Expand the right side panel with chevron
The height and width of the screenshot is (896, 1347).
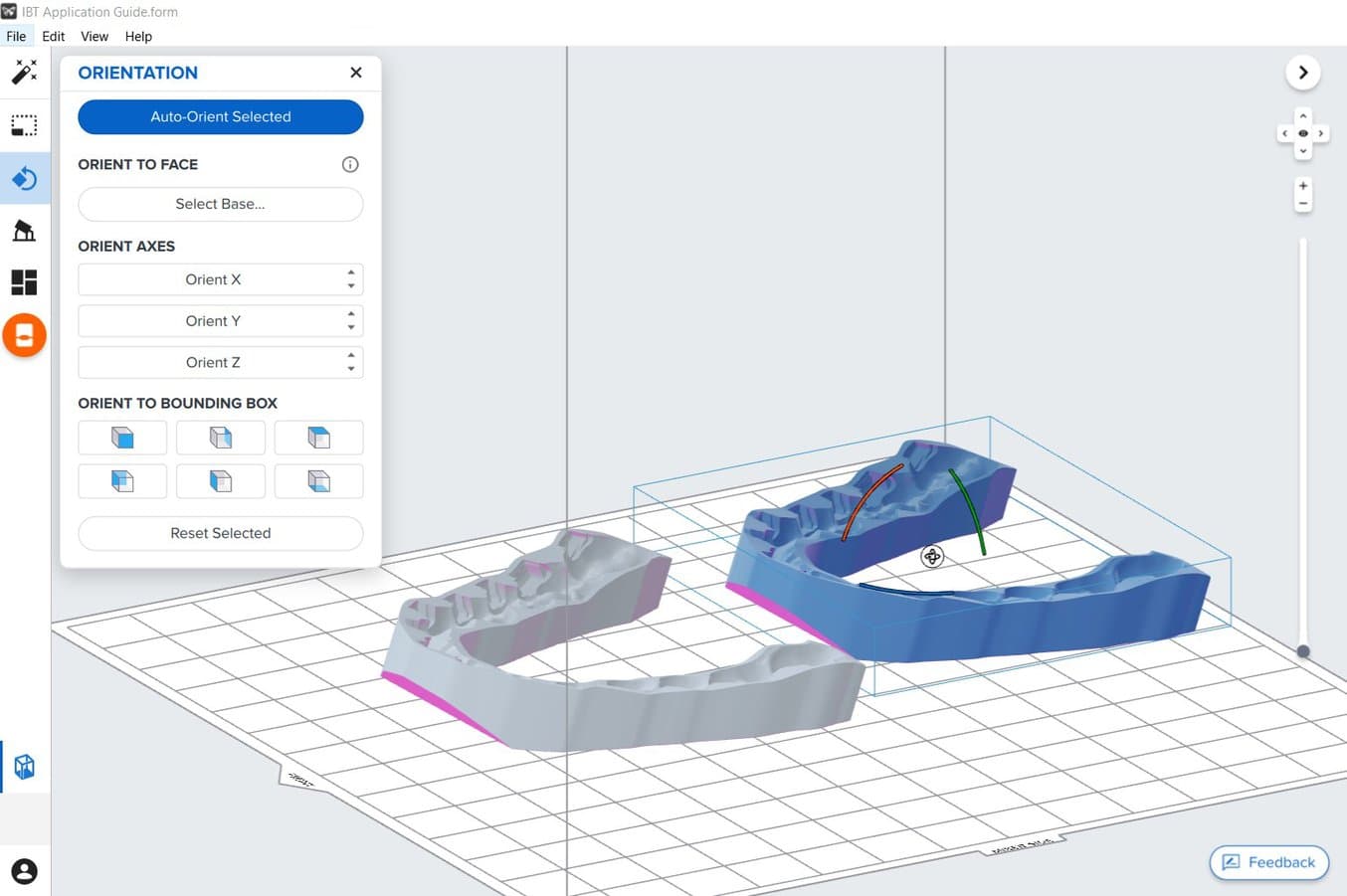coord(1303,73)
